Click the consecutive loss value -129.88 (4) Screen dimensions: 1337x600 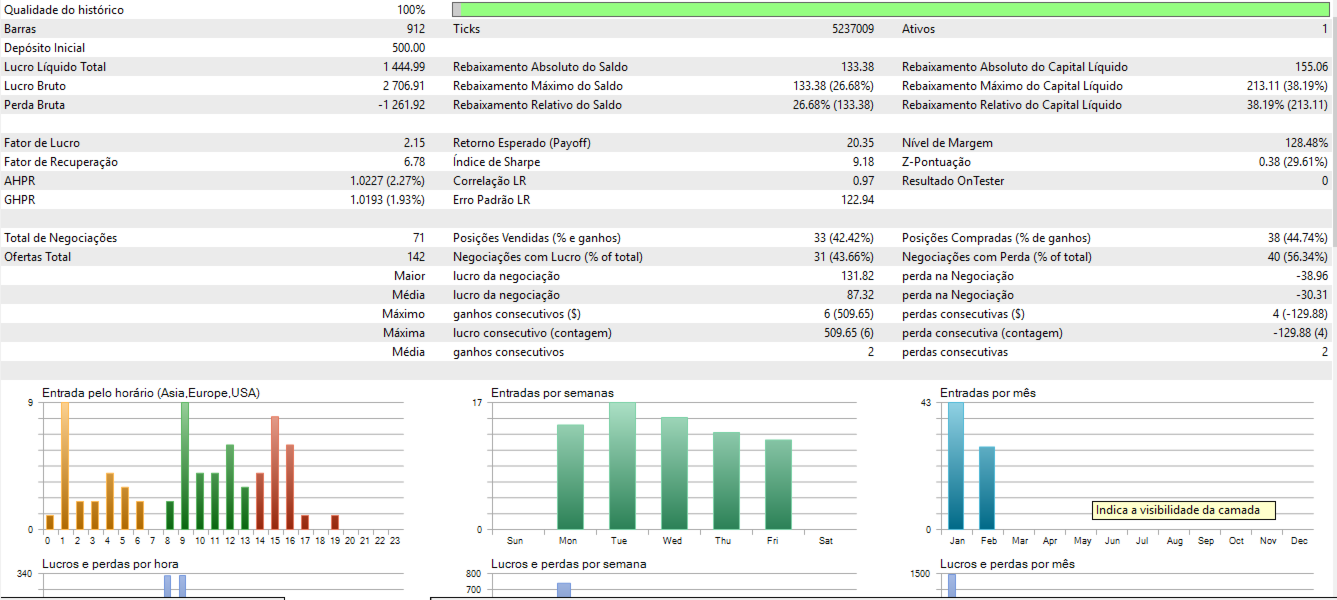[x=1299, y=333]
